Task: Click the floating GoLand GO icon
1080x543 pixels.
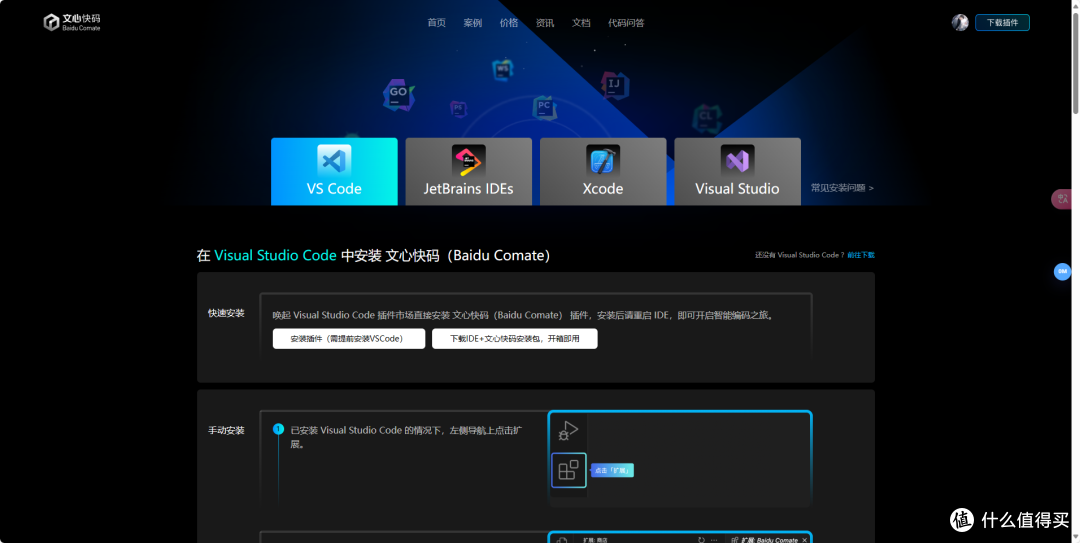Action: (399, 95)
